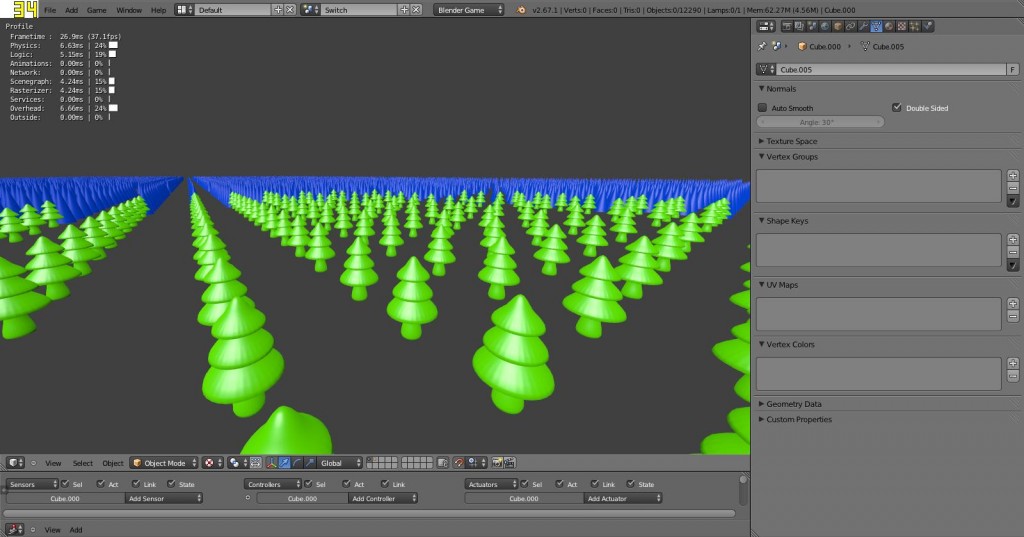1024x537 pixels.
Task: Open the Add Actuator dropdown
Action: pos(623,498)
